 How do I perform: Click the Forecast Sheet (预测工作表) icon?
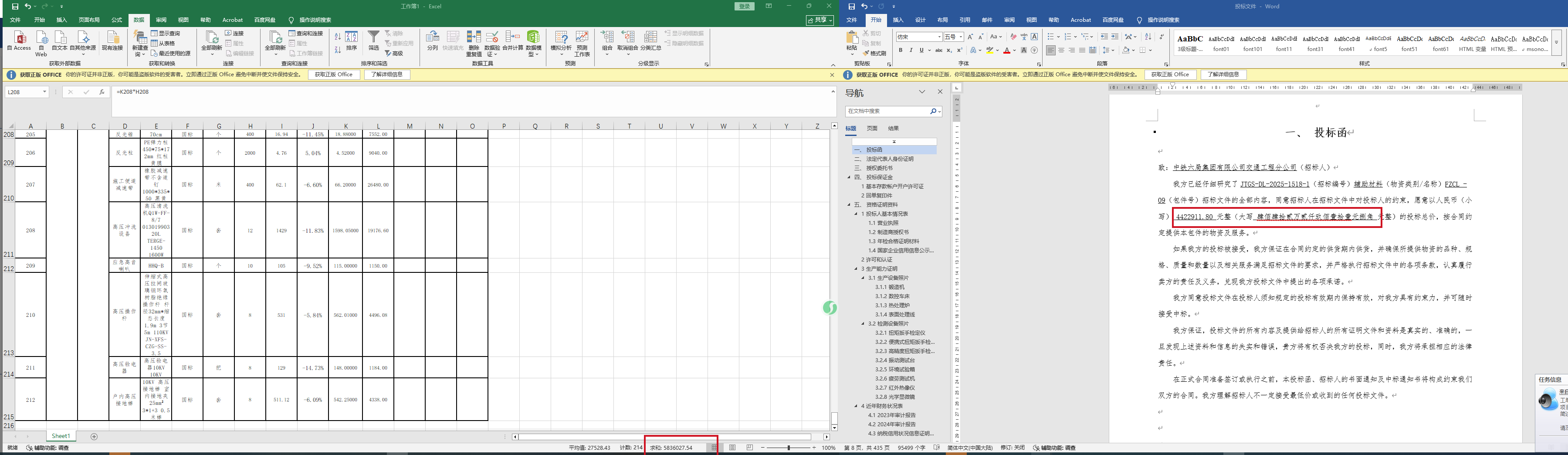pos(582,43)
